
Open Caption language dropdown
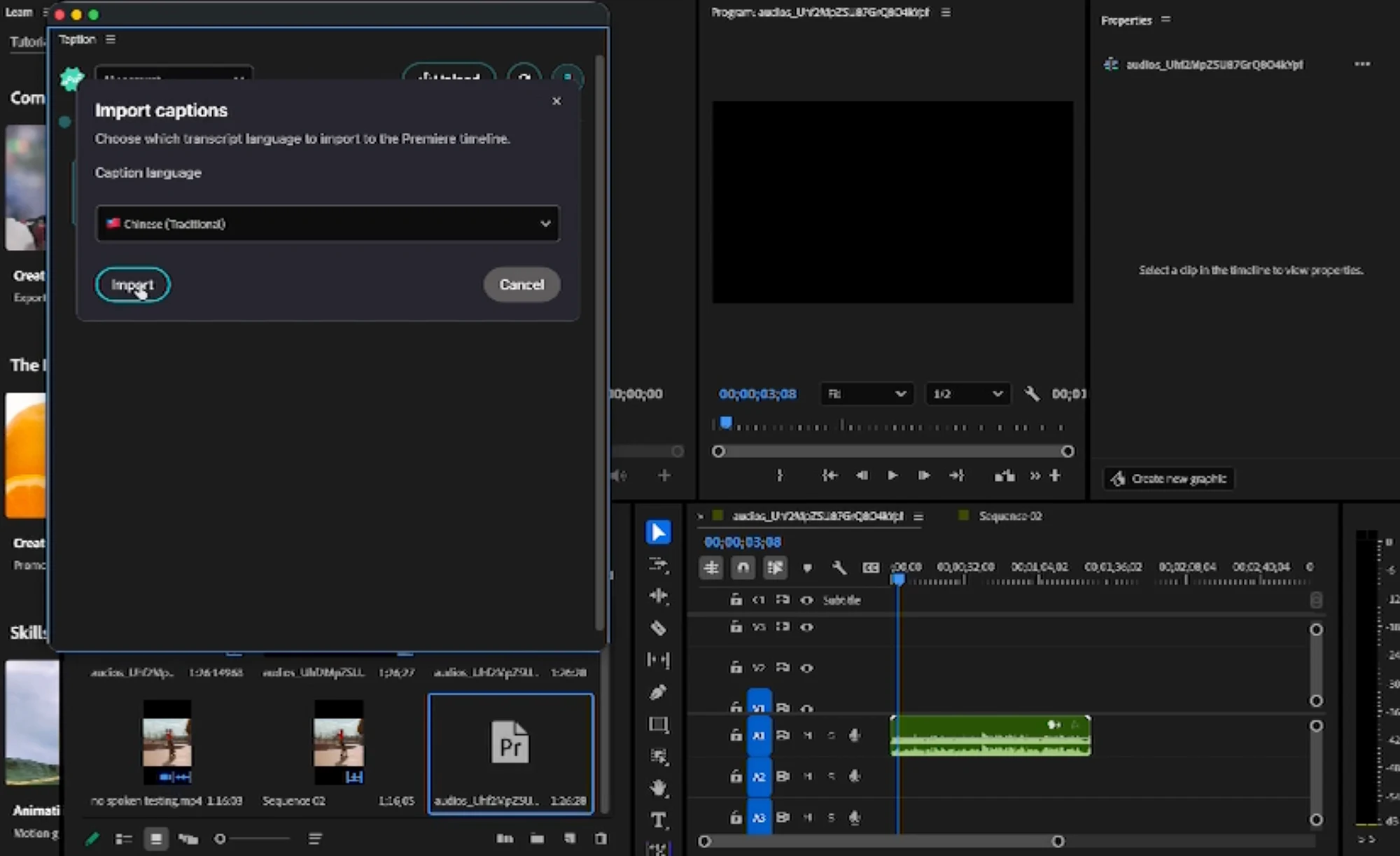tap(328, 224)
